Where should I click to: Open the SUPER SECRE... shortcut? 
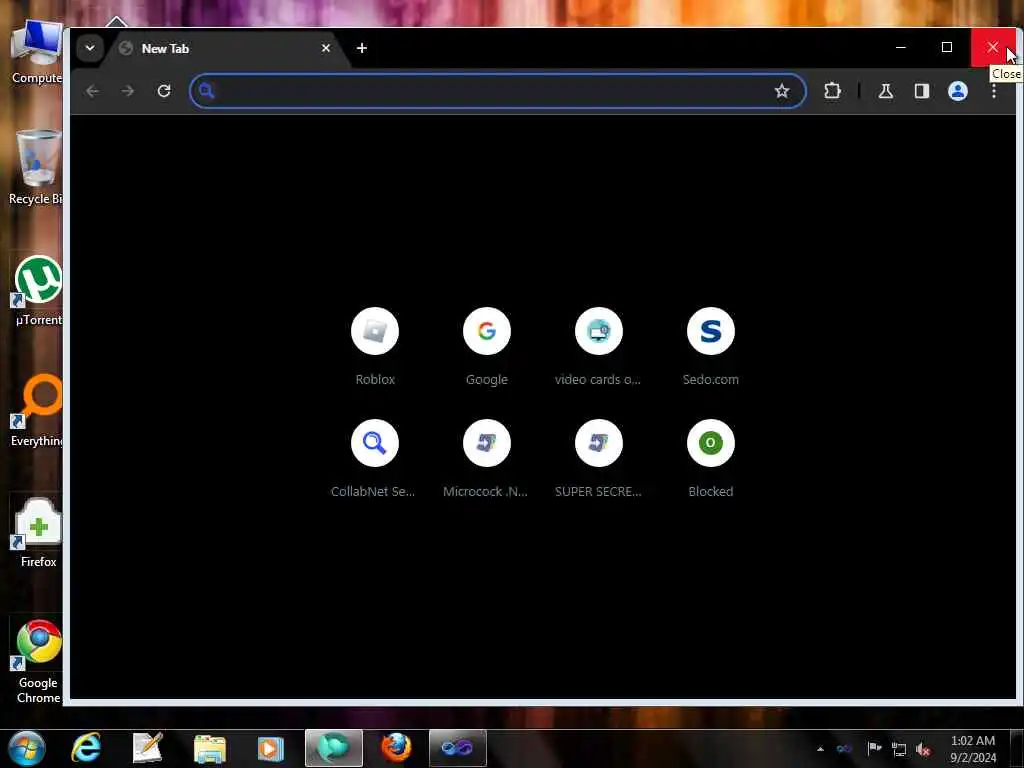coord(598,459)
